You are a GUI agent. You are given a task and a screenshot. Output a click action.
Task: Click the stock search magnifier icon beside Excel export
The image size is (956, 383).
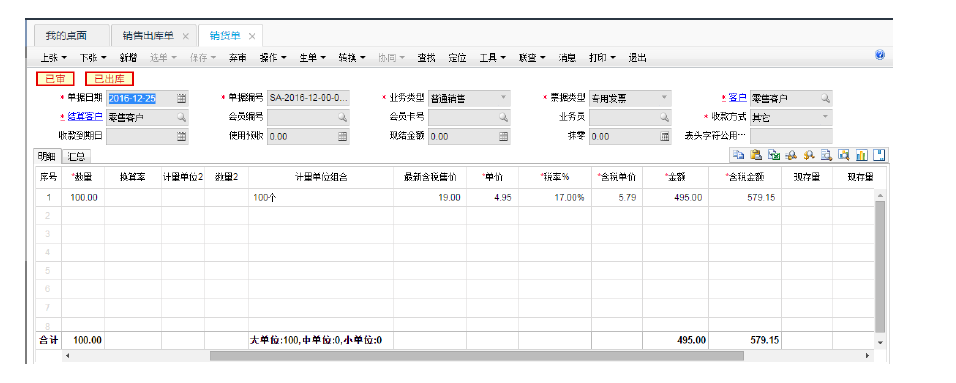(791, 156)
